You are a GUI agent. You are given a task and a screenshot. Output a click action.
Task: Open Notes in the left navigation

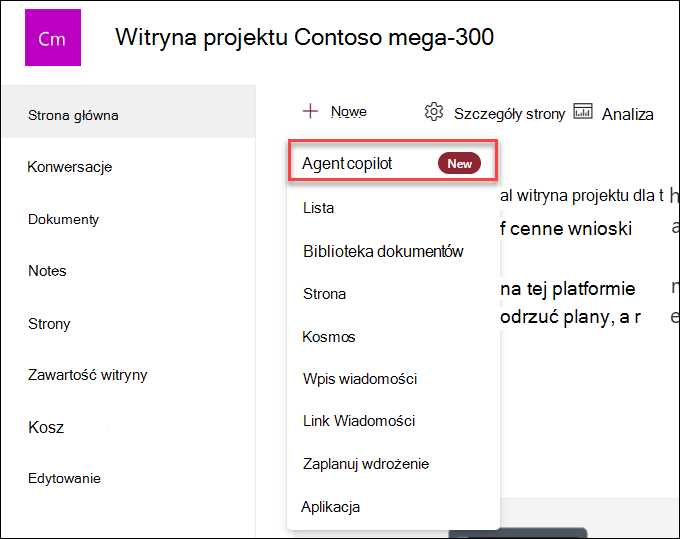pyautogui.click(x=47, y=271)
